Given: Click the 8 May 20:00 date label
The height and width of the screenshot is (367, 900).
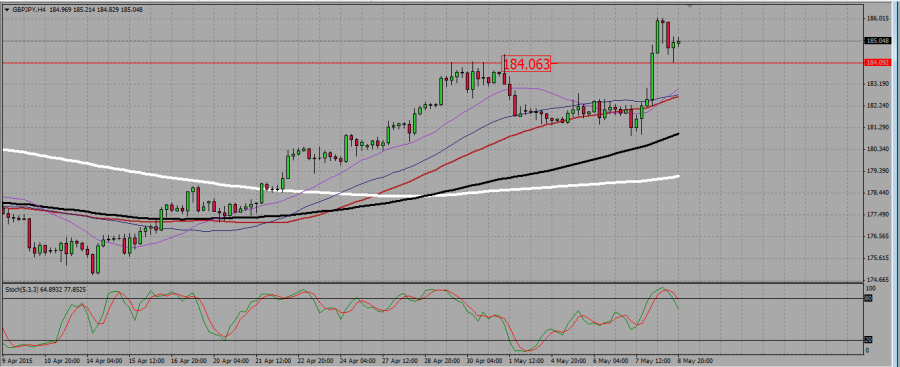Looking at the screenshot, I should point(694,361).
